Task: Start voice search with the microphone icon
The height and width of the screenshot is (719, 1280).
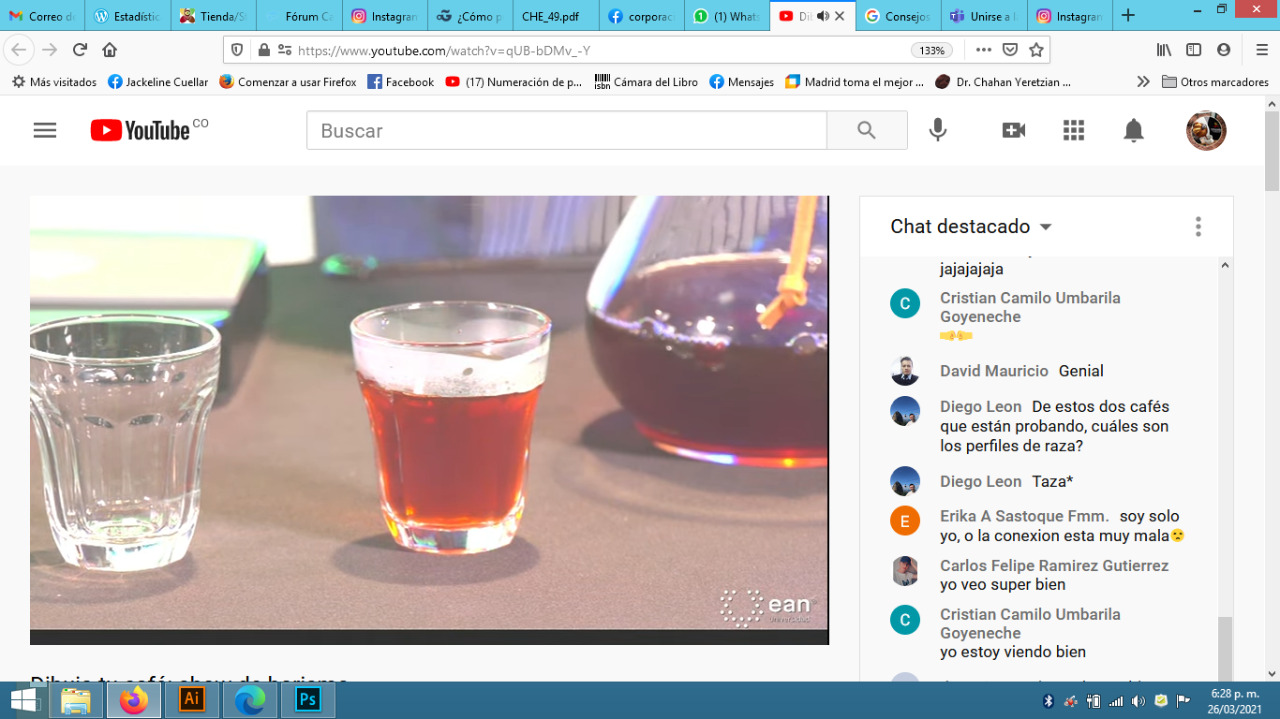Action: coord(937,131)
